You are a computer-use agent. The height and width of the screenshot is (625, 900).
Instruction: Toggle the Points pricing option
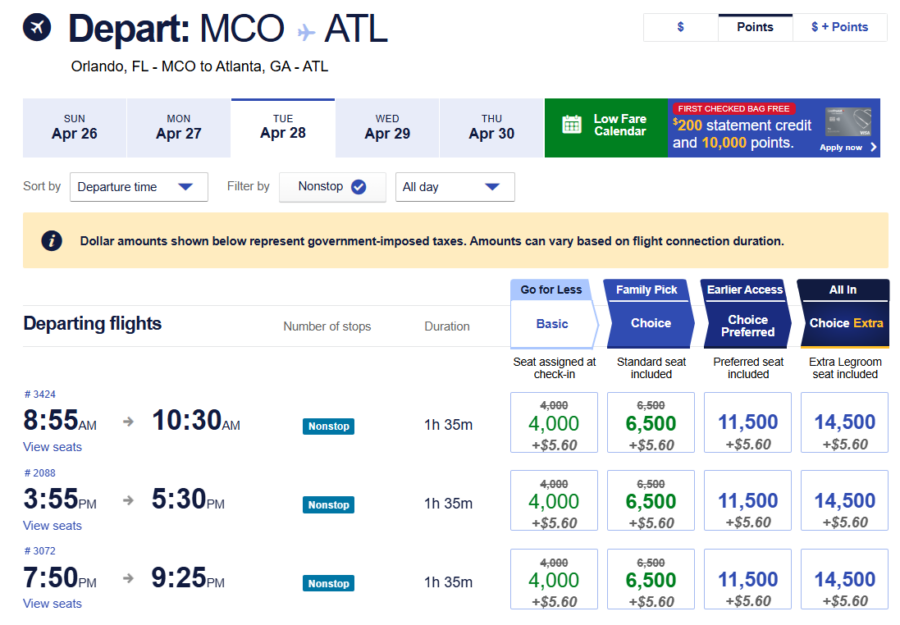[755, 27]
